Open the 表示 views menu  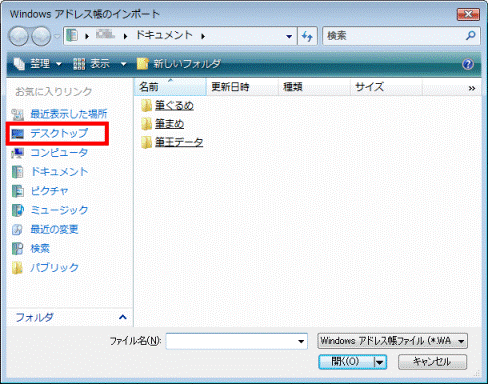tap(92, 63)
